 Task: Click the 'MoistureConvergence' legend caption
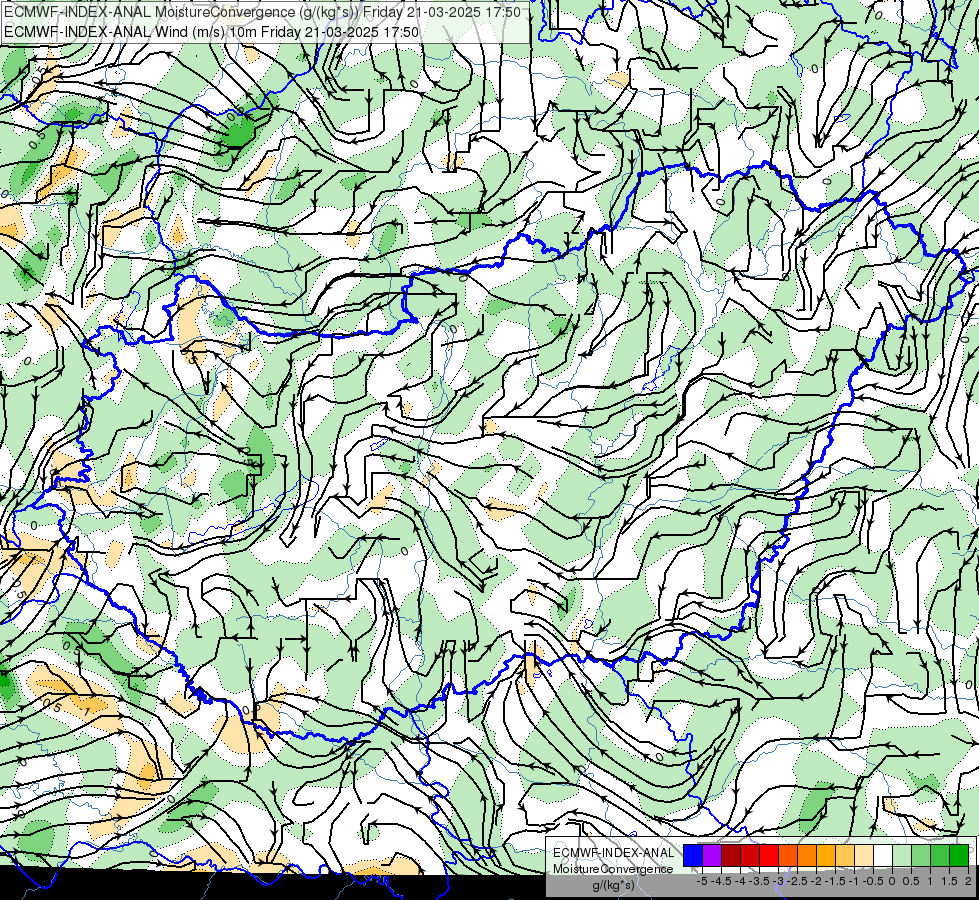click(x=613, y=869)
